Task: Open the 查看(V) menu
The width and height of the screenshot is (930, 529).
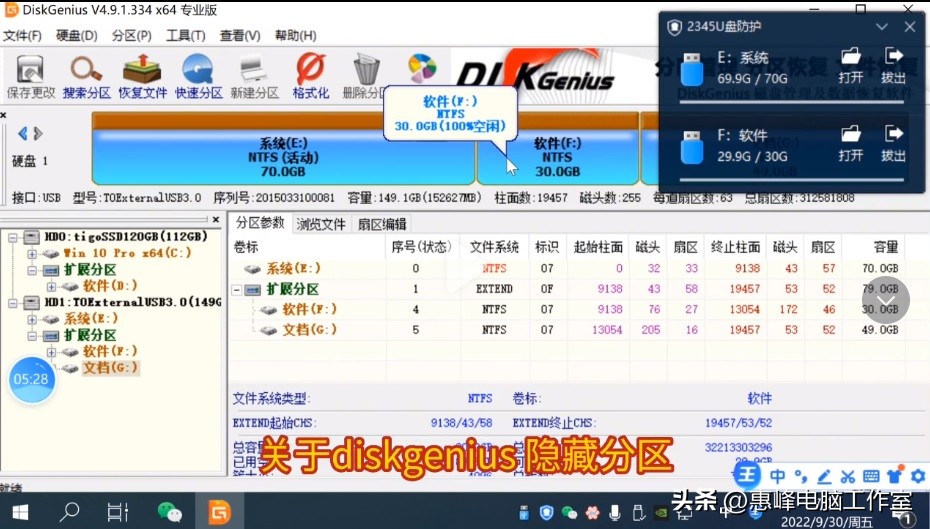Action: click(240, 36)
